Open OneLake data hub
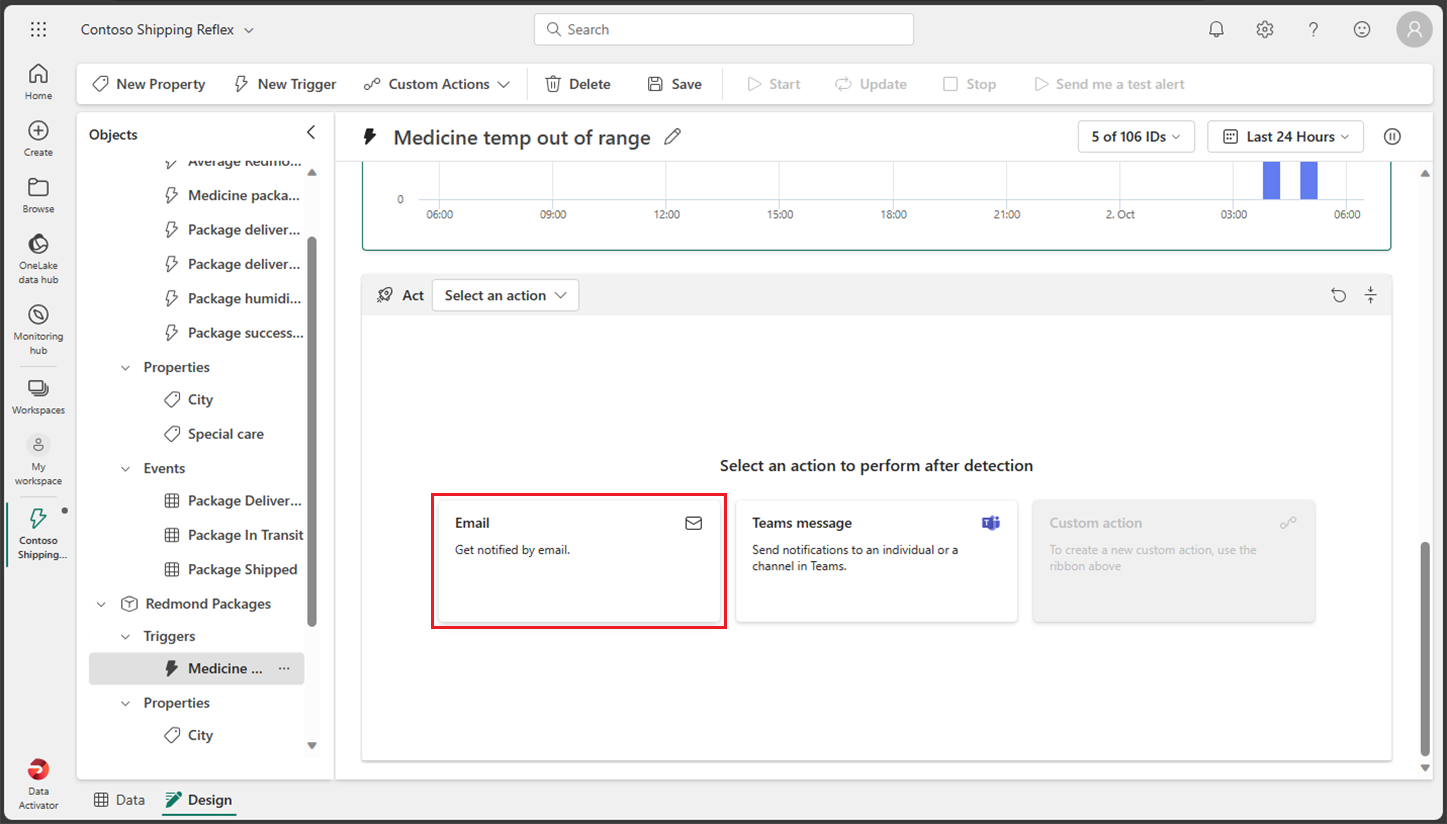1447x824 pixels. click(38, 258)
